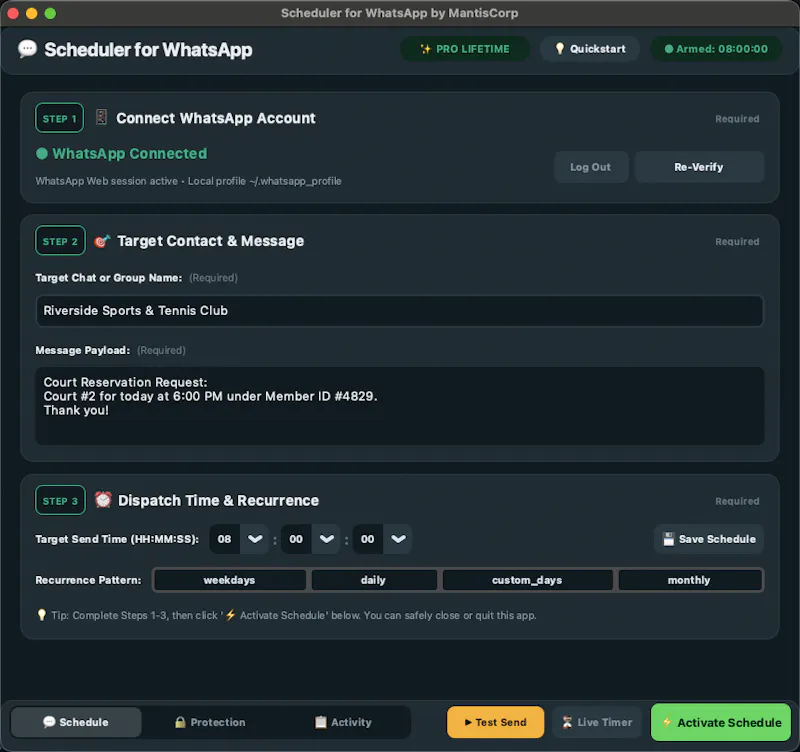Click the Target Chat or Group Name field
Viewport: 800px width, 752px height.
(x=399, y=311)
